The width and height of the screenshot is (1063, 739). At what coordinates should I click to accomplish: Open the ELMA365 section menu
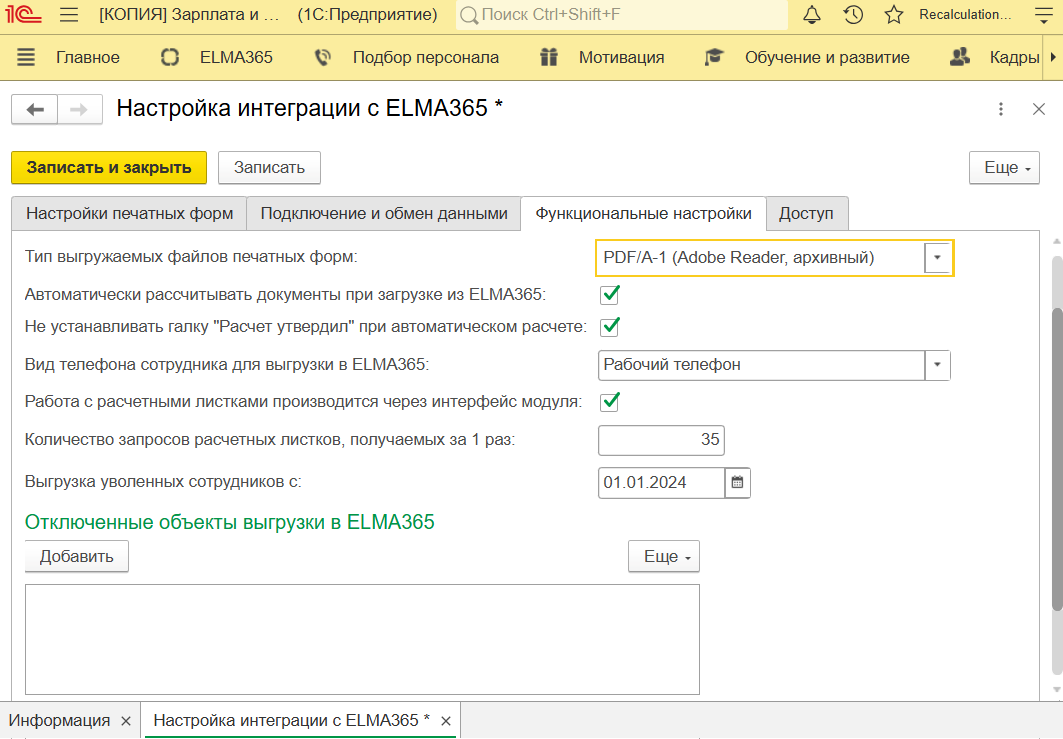(217, 57)
